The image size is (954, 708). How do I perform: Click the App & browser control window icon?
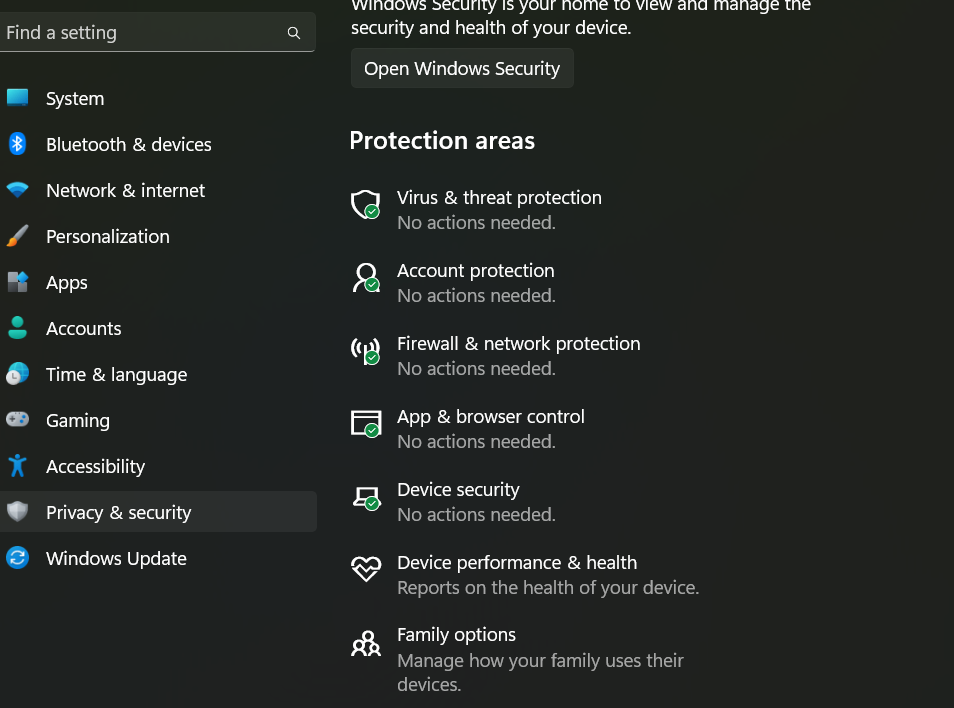point(366,423)
